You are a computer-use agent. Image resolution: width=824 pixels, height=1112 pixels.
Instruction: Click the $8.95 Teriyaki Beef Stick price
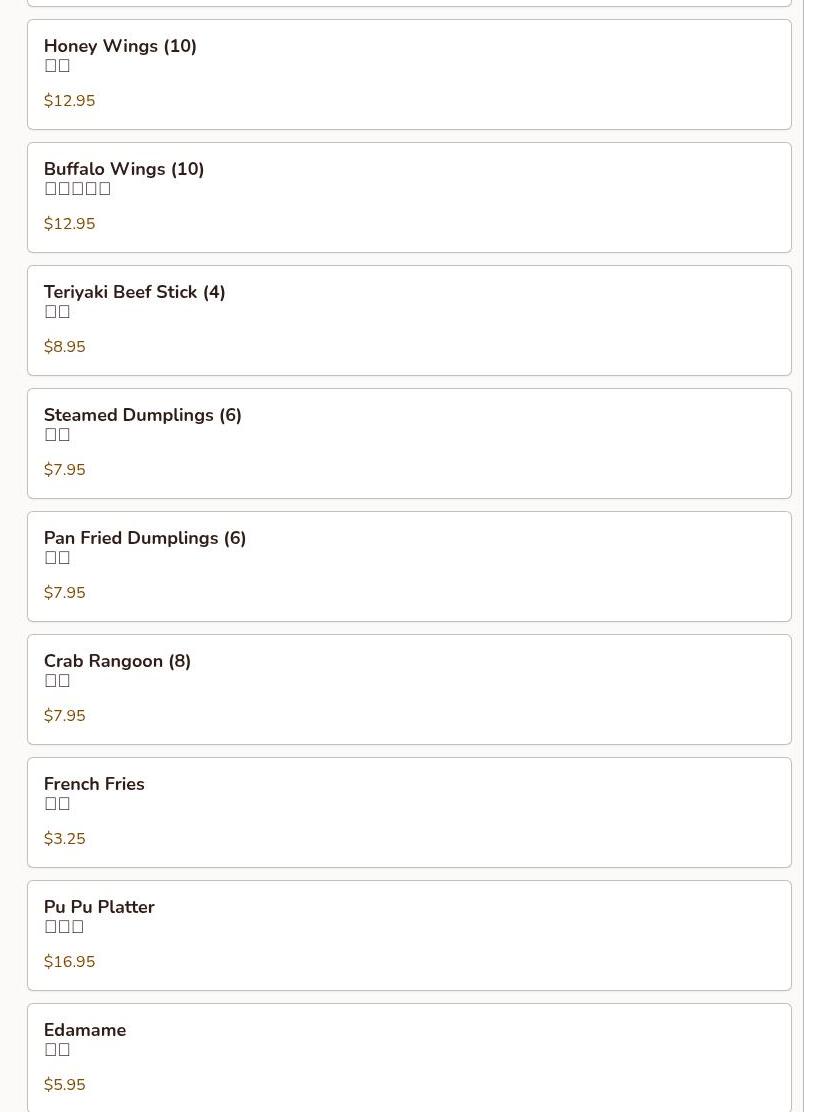pos(65,347)
